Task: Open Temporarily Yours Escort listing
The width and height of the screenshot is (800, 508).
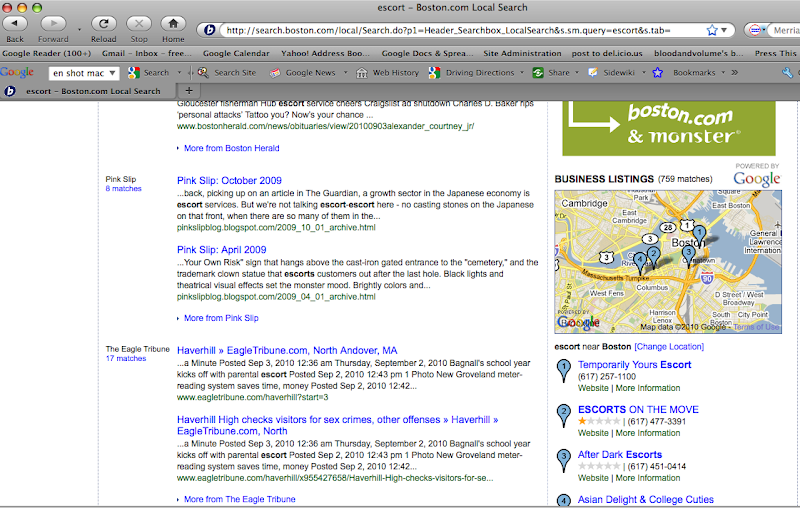Action: coord(635,365)
